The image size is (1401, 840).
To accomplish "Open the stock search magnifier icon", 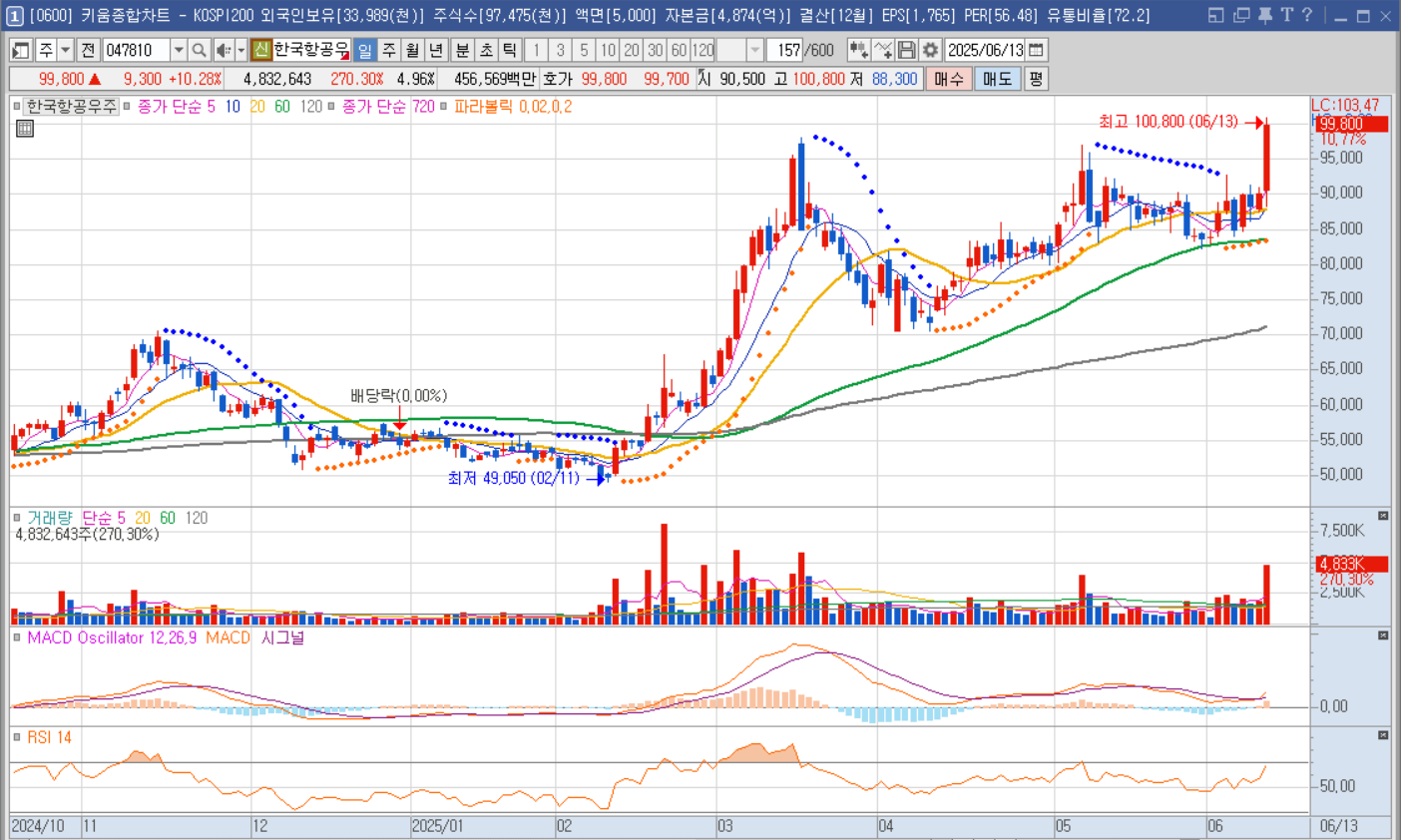I will pyautogui.click(x=200, y=50).
